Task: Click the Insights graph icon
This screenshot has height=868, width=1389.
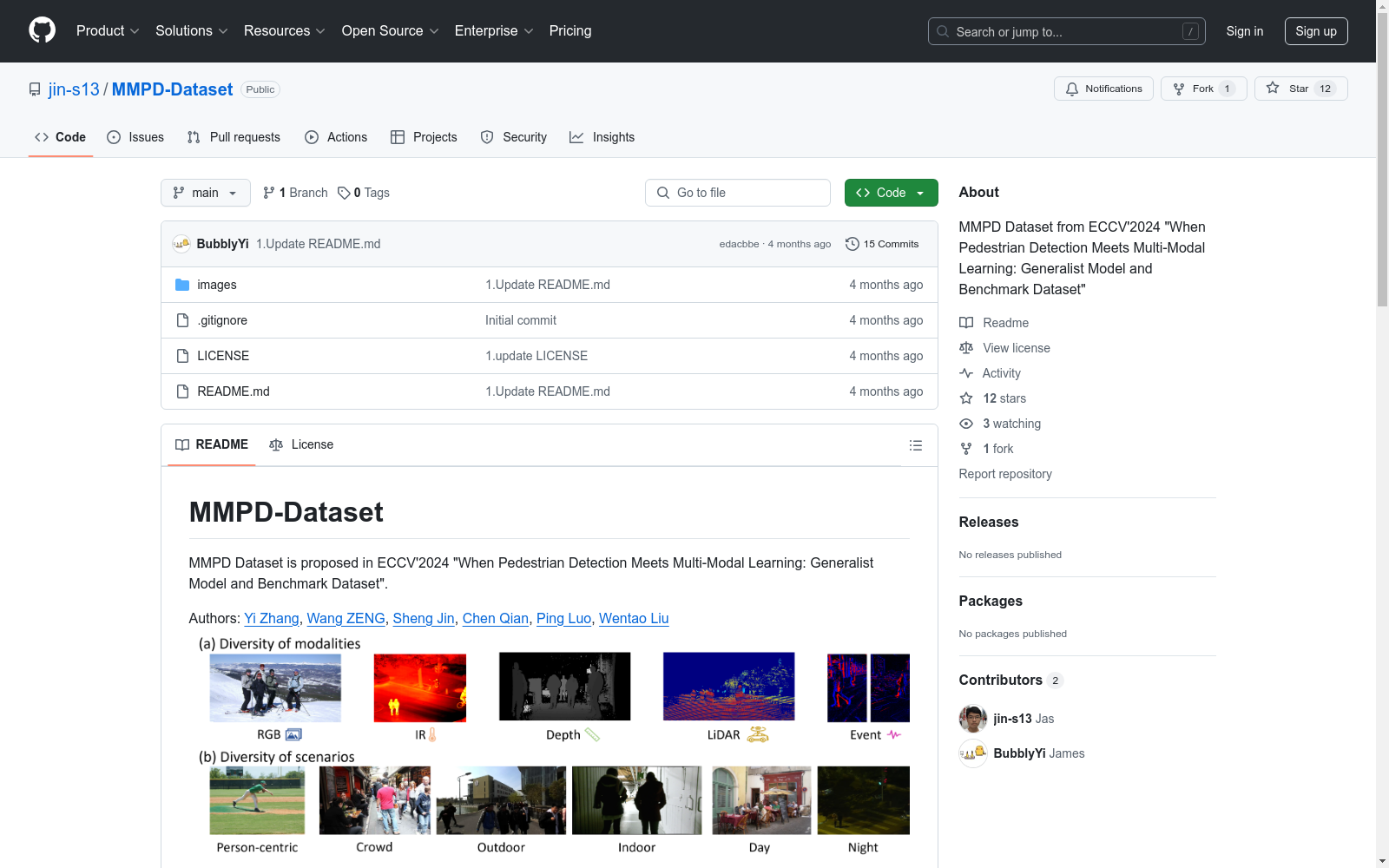Action: click(x=576, y=137)
